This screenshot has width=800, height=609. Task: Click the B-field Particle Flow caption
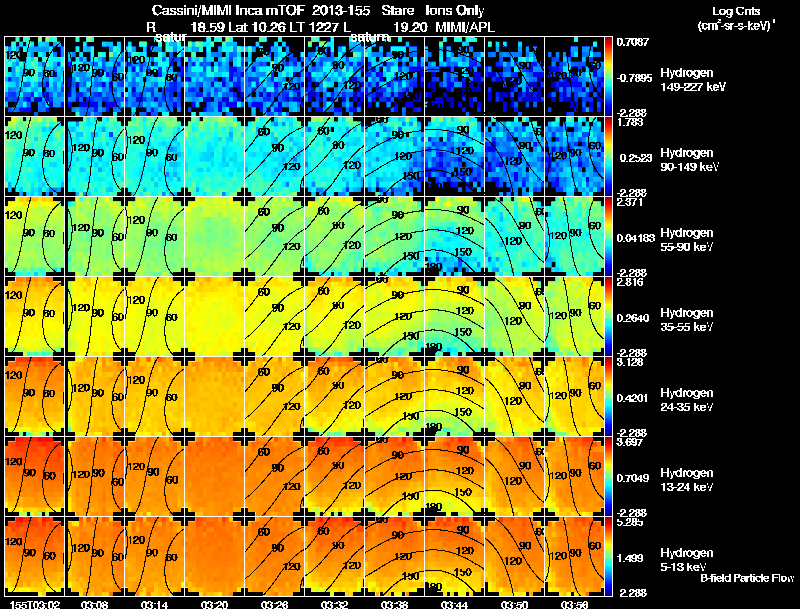pyautogui.click(x=747, y=578)
